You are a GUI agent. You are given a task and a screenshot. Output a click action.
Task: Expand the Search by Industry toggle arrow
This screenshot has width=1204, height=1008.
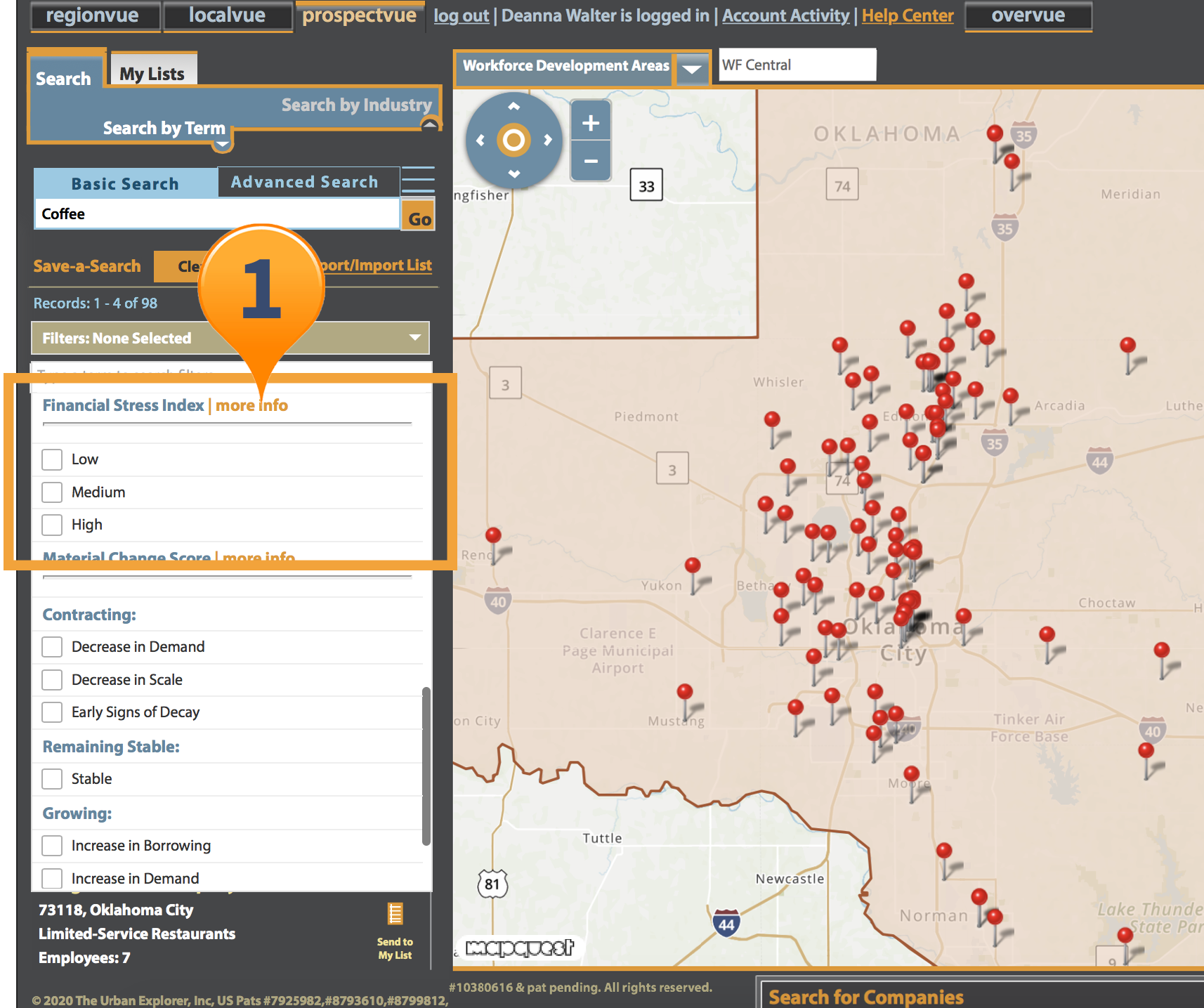(x=430, y=124)
